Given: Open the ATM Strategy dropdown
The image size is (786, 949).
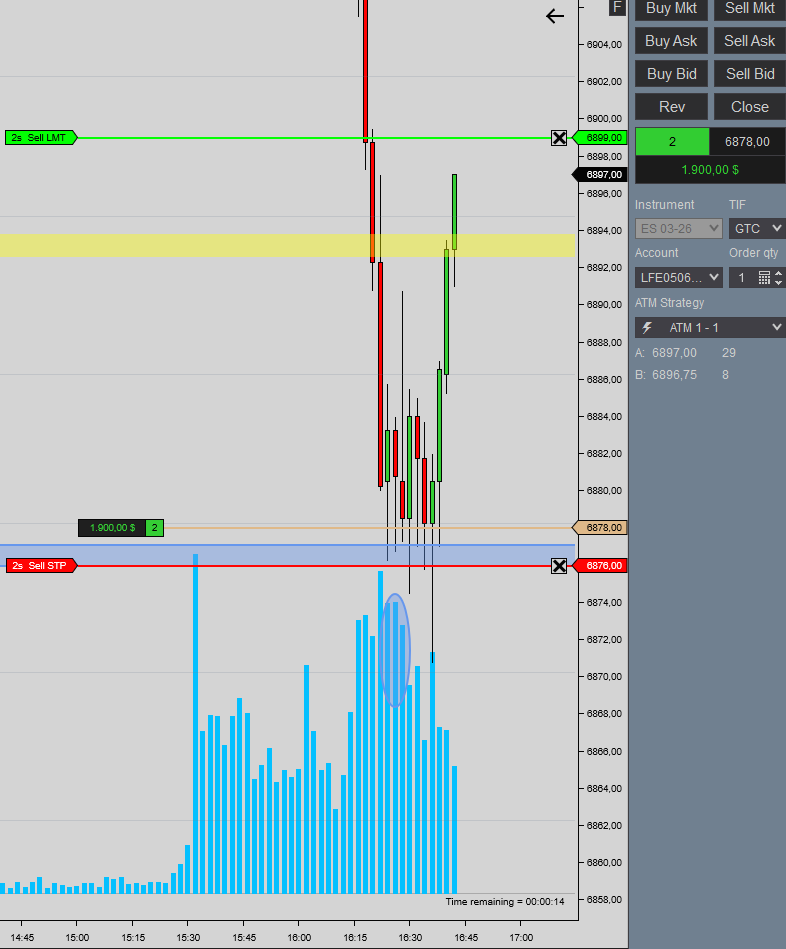Looking at the screenshot, I should [710, 327].
